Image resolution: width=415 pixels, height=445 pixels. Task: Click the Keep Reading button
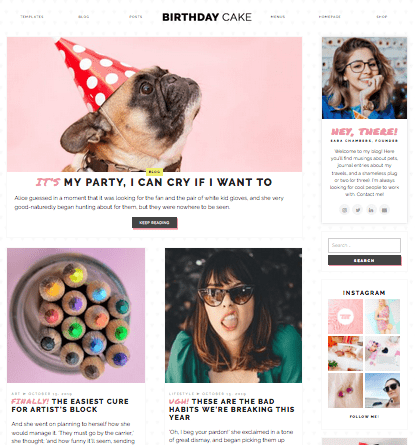click(x=154, y=223)
